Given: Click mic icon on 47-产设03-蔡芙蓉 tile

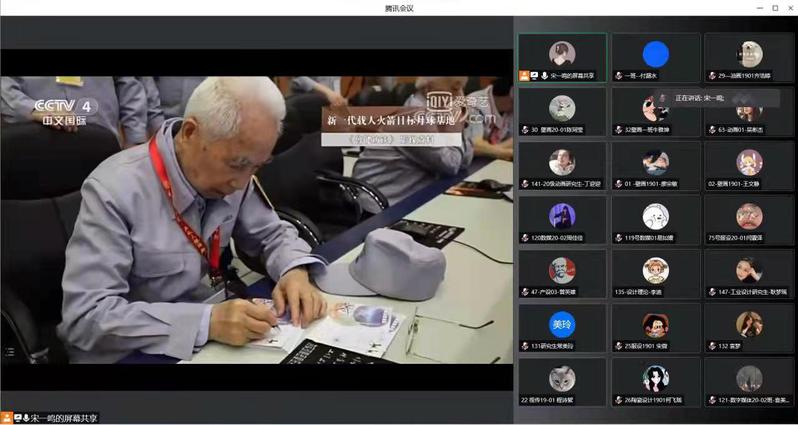Looking at the screenshot, I should click(525, 292).
